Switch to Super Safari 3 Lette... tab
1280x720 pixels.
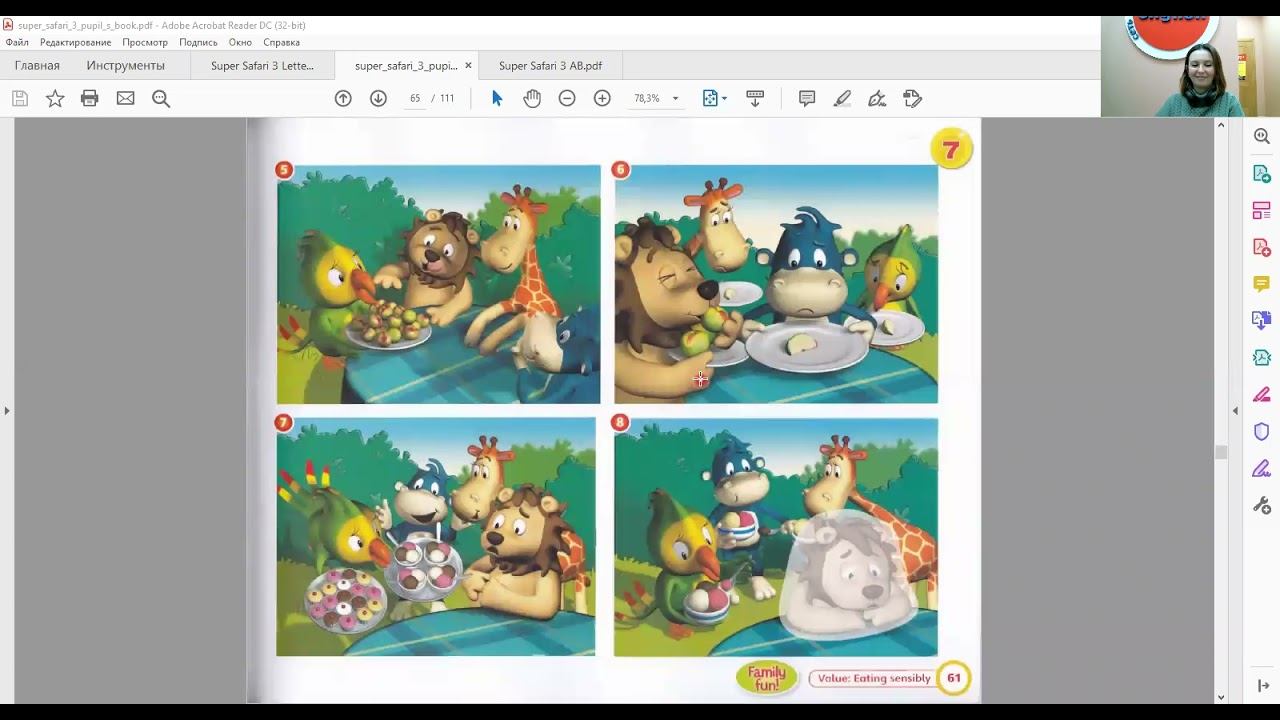point(262,66)
